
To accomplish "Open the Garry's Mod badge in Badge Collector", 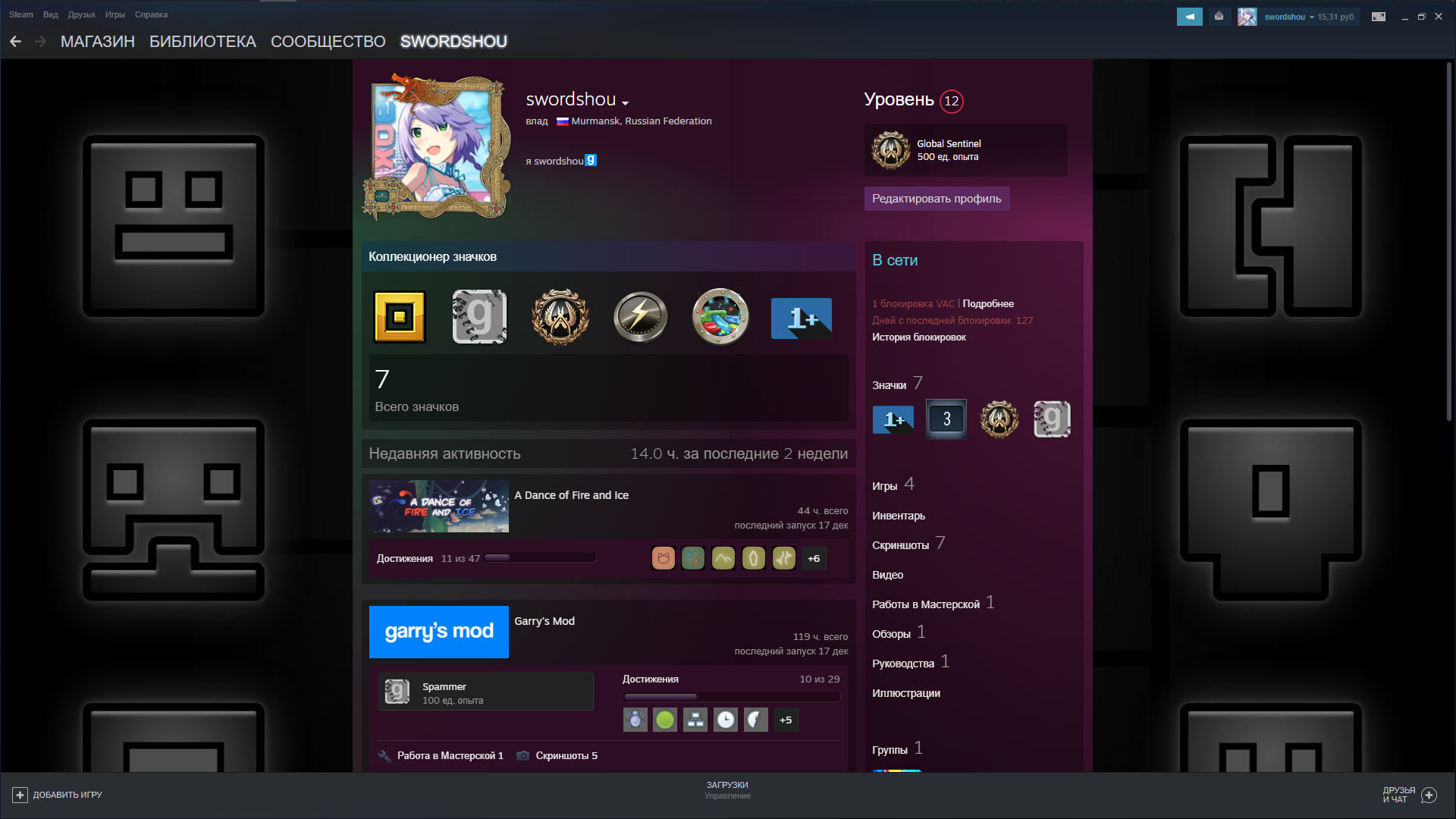I will tap(479, 317).
